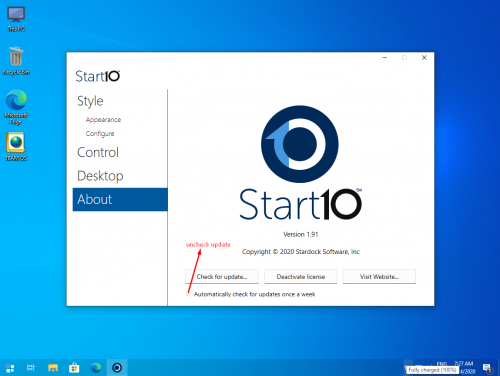The width and height of the screenshot is (500, 376).
Task: Go to Appearance settings
Action: [x=103, y=120]
